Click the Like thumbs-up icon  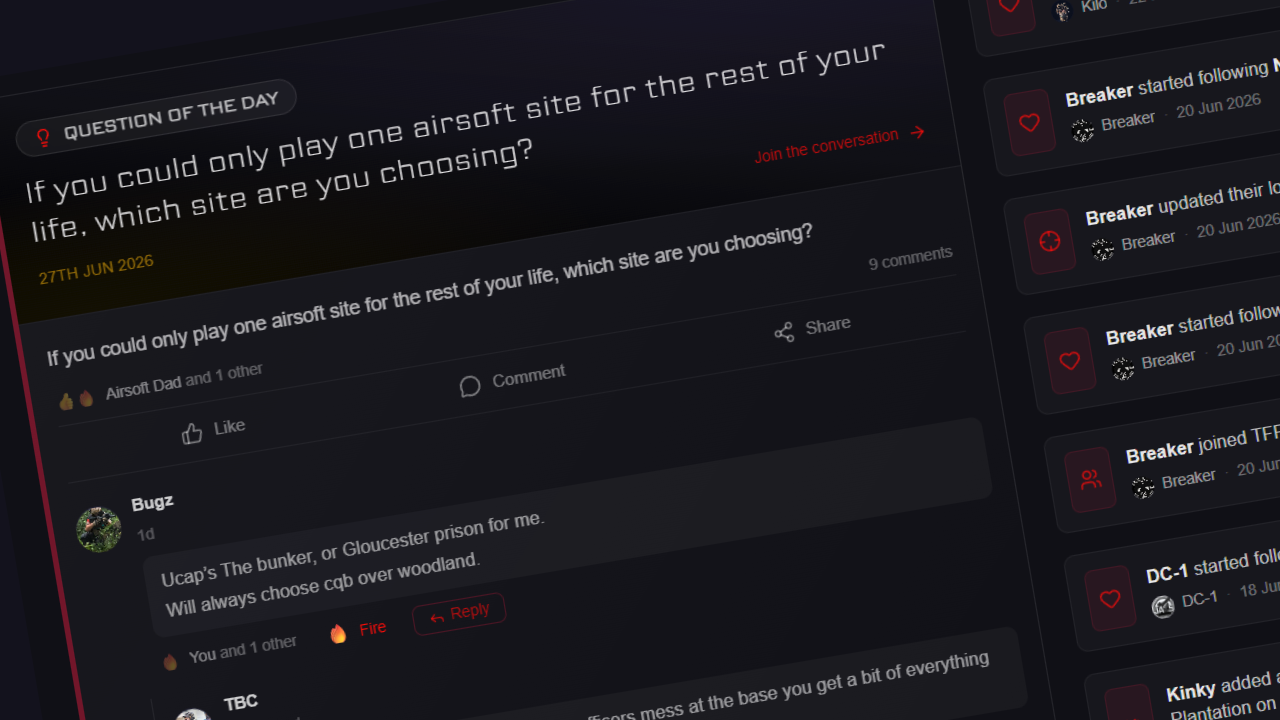point(192,433)
